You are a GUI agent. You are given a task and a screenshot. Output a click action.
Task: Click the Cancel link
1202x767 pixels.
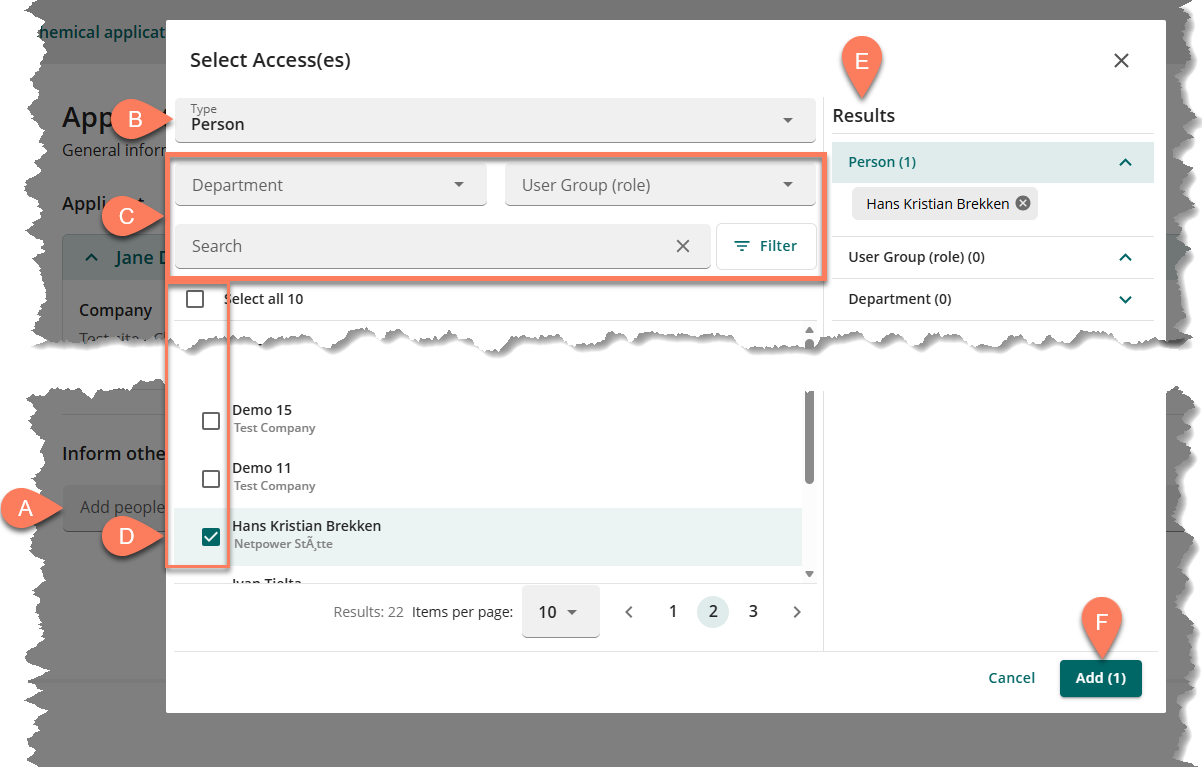tap(1011, 678)
